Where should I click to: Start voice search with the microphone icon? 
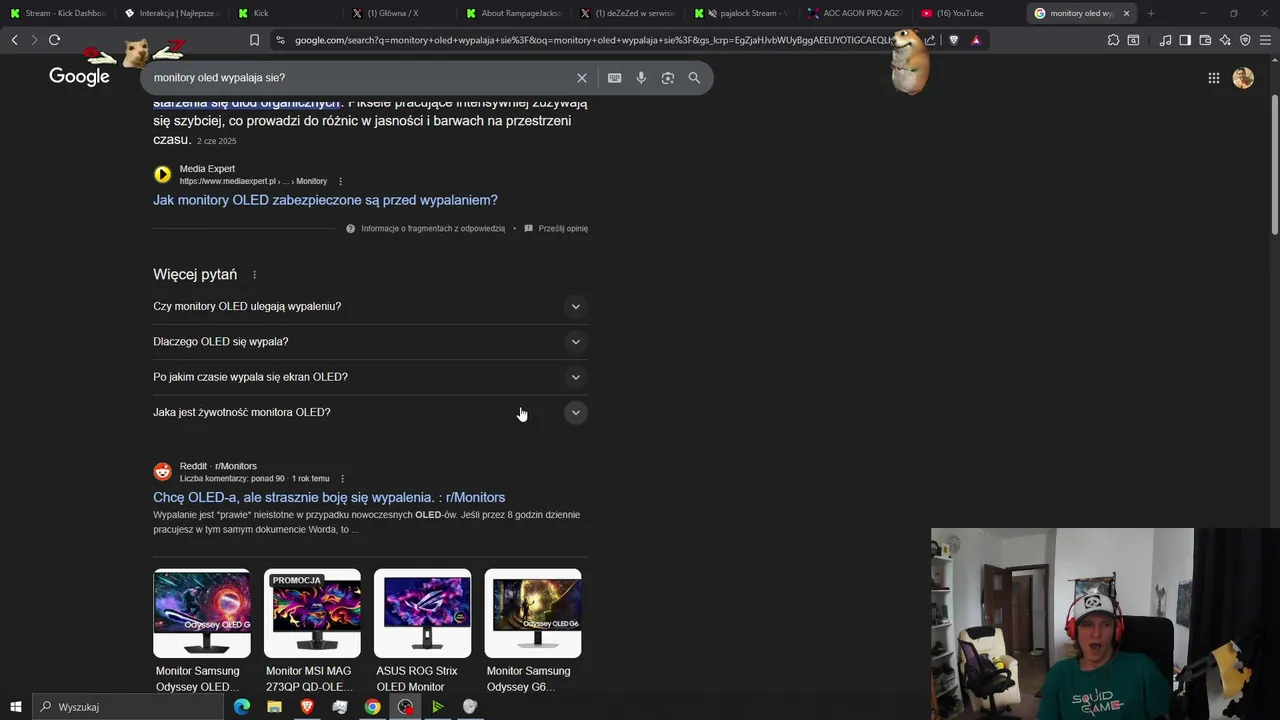coord(641,78)
